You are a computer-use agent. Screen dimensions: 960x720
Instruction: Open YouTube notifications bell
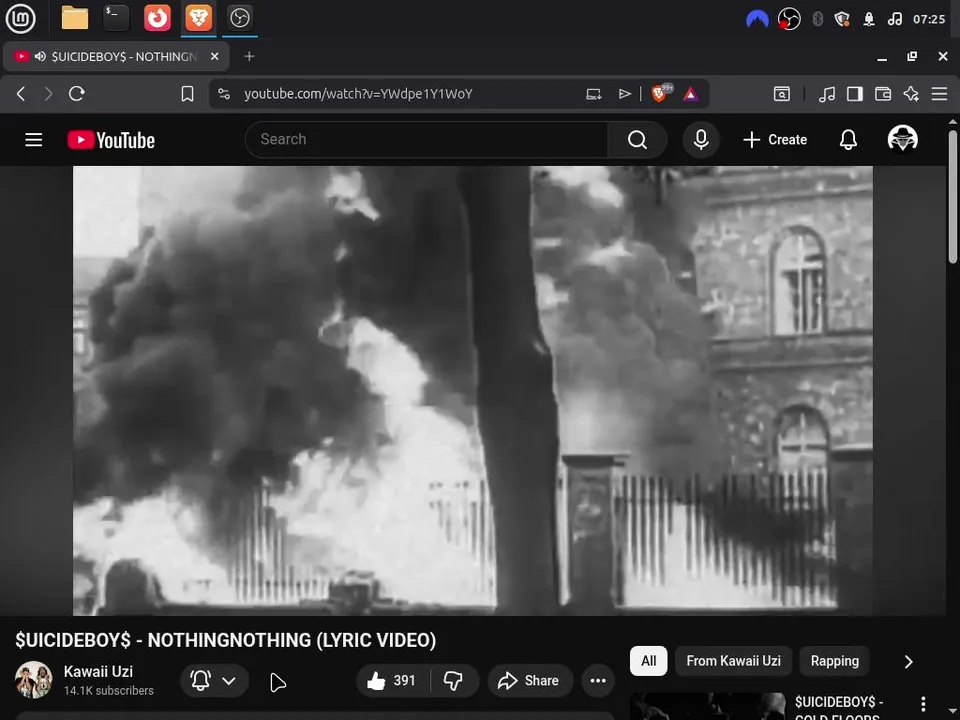tap(848, 140)
